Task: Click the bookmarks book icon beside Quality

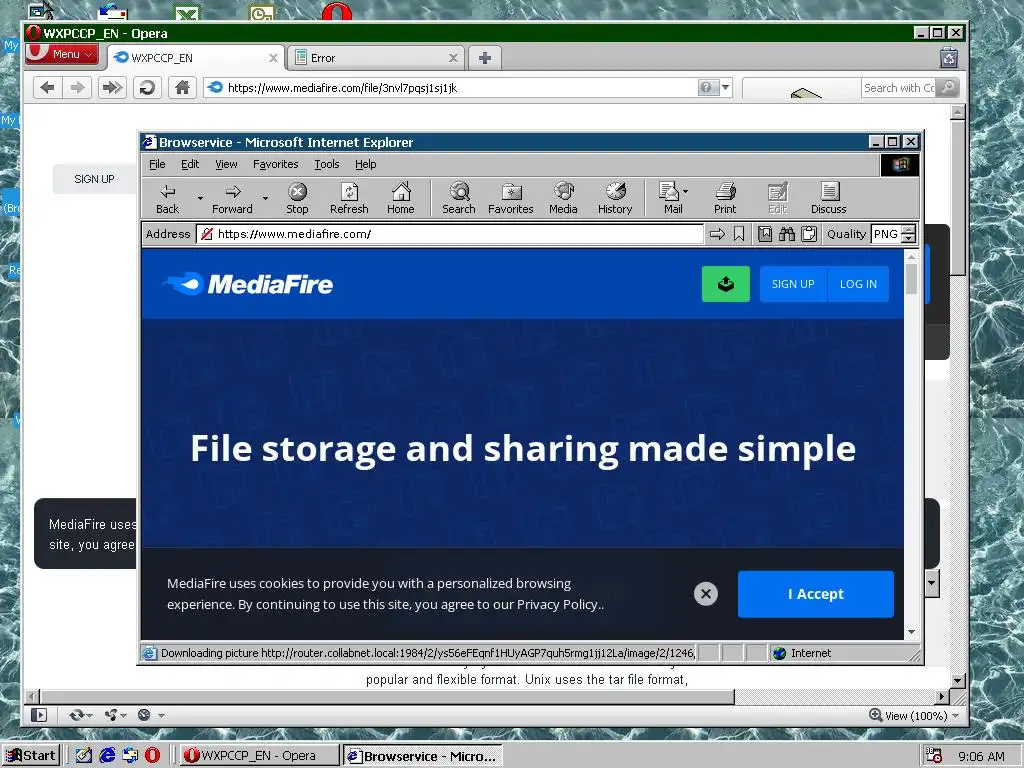Action: click(x=765, y=234)
